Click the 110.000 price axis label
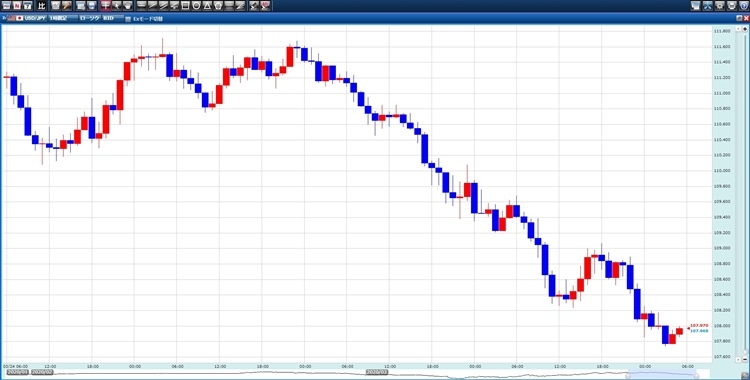Image resolution: width=750 pixels, height=380 pixels. [721, 170]
